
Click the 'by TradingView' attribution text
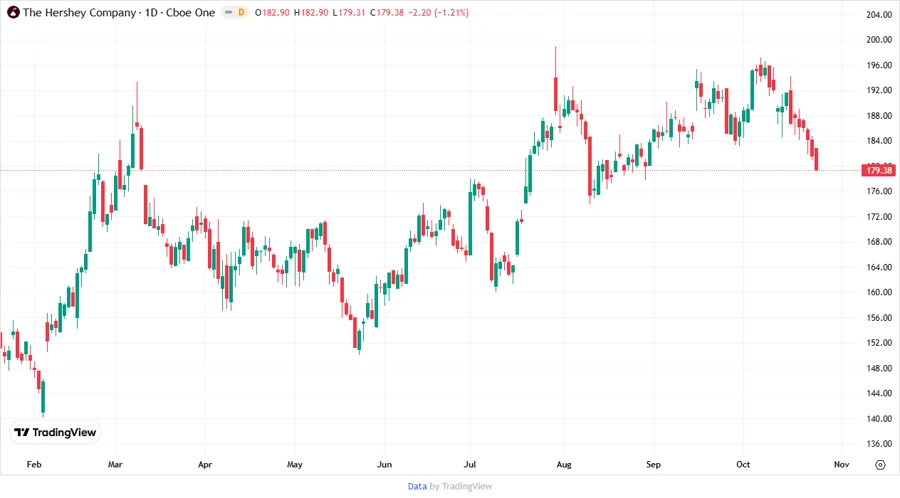click(x=461, y=486)
